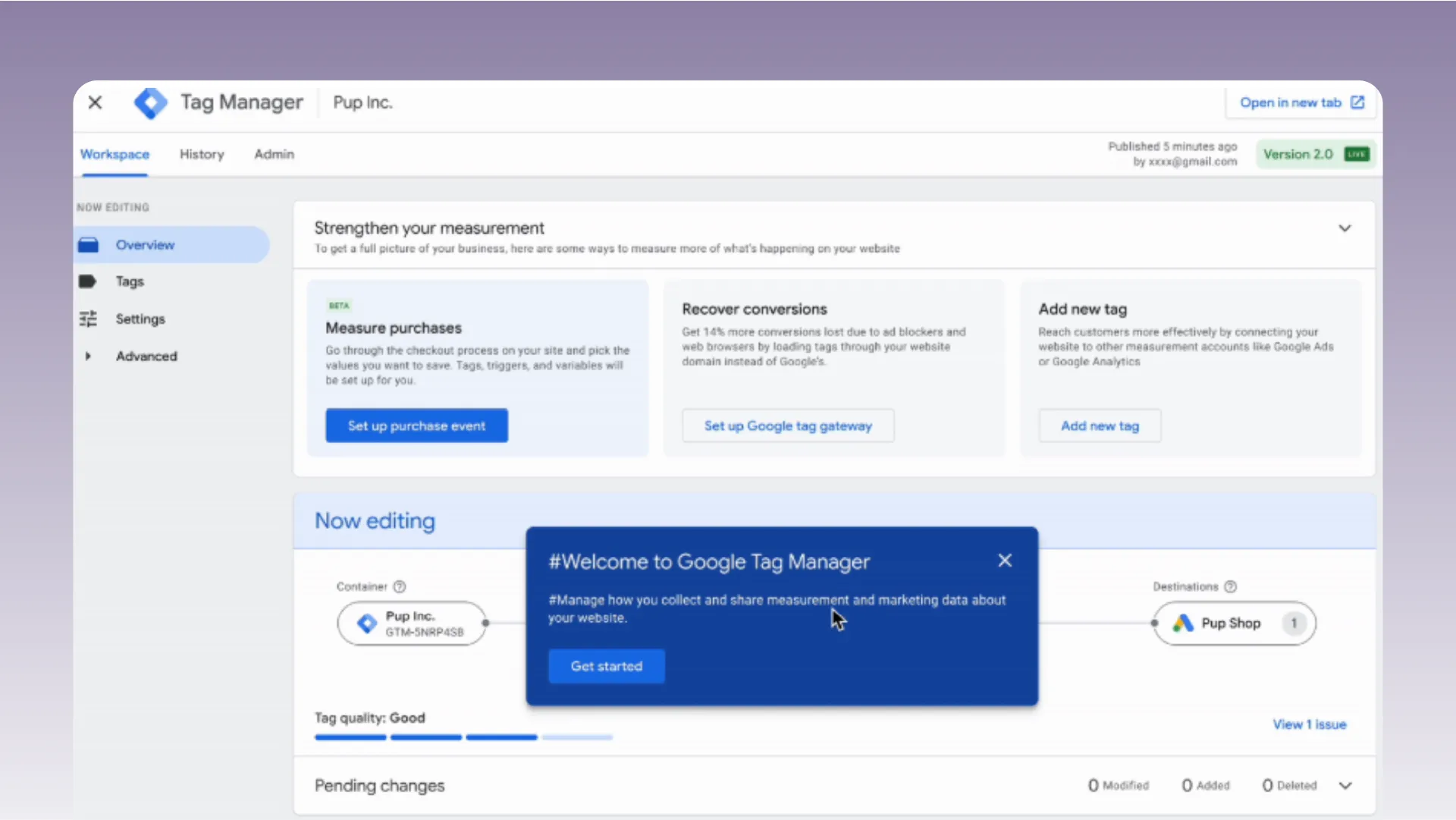
Task: Click the 0 Added count
Action: 1206,786
